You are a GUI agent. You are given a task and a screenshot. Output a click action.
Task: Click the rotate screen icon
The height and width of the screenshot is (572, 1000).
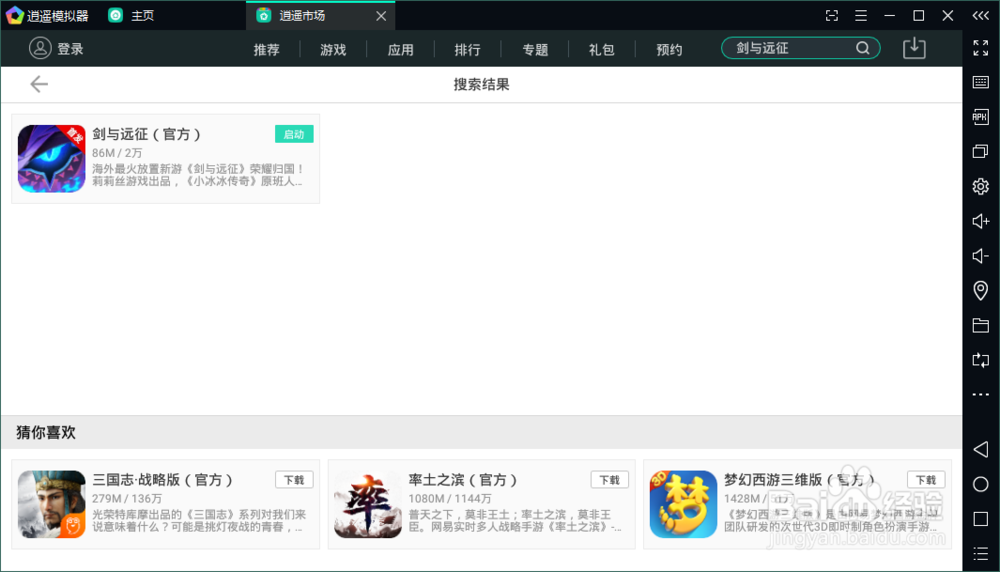pyautogui.click(x=980, y=360)
